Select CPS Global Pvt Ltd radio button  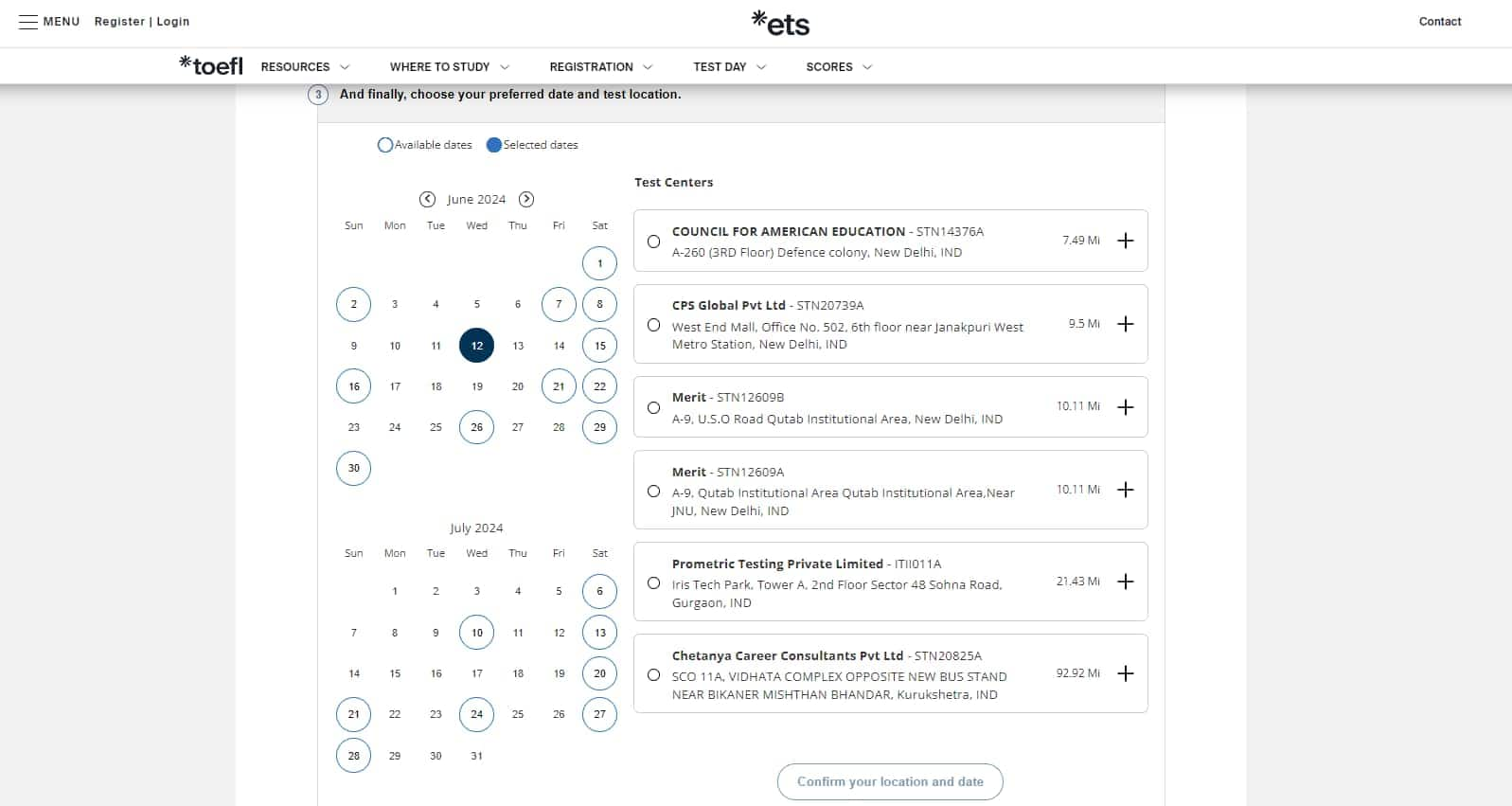click(x=653, y=325)
